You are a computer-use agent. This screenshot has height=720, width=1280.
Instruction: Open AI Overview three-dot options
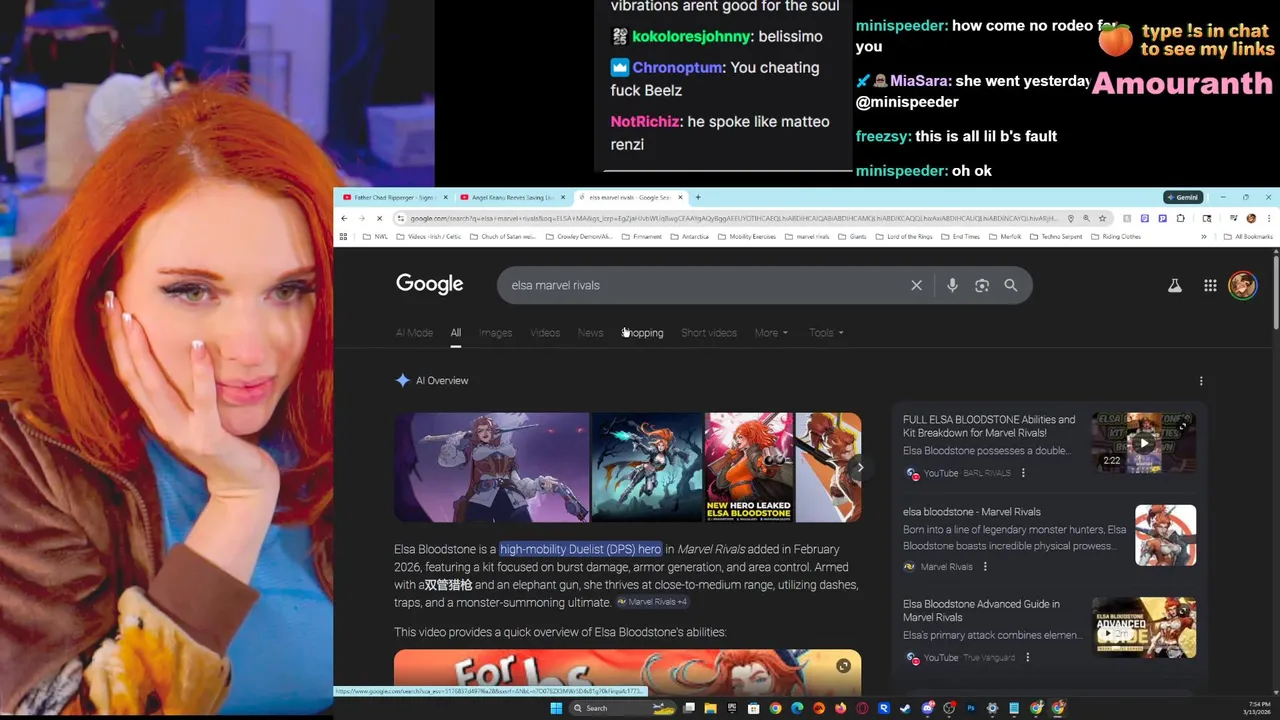(1201, 381)
